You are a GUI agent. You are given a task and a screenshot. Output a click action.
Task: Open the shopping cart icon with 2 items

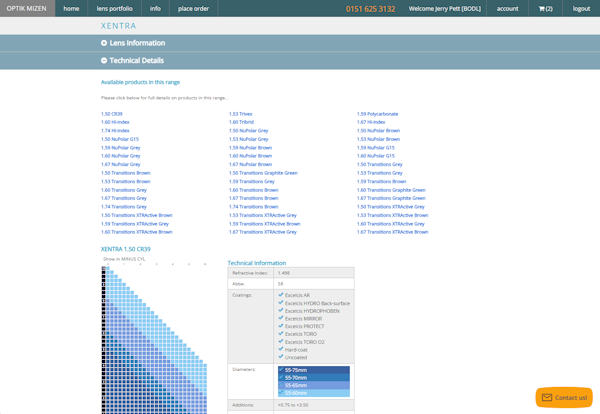point(545,8)
